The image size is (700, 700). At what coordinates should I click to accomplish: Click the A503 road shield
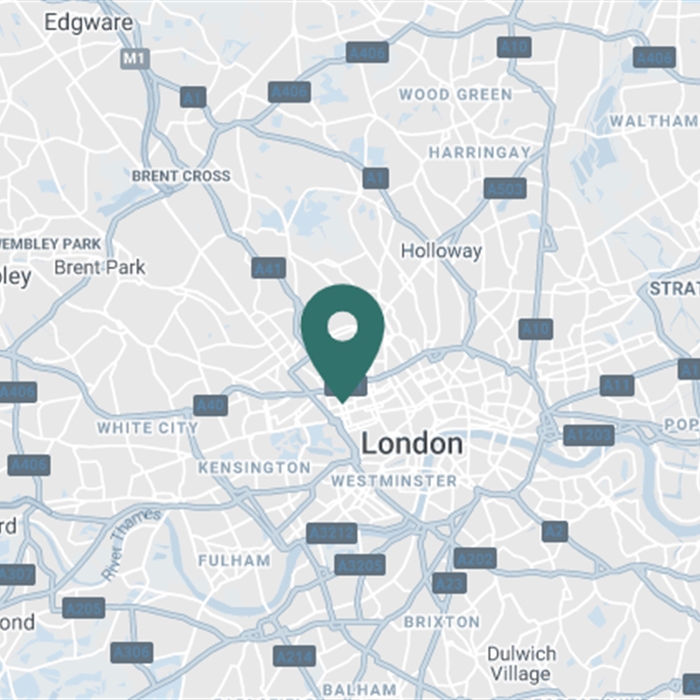[x=505, y=188]
